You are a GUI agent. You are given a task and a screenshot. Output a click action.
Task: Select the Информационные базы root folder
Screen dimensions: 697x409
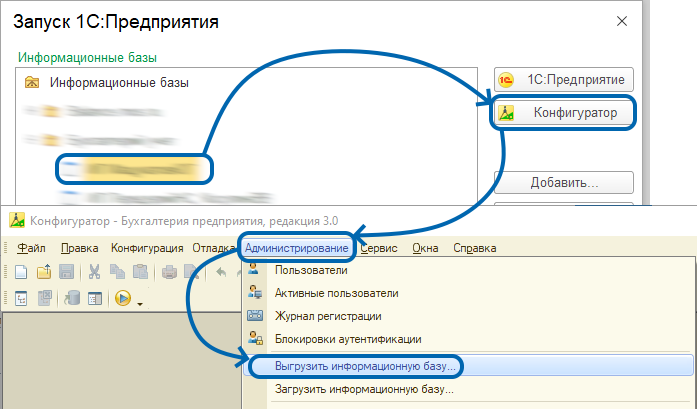point(107,83)
